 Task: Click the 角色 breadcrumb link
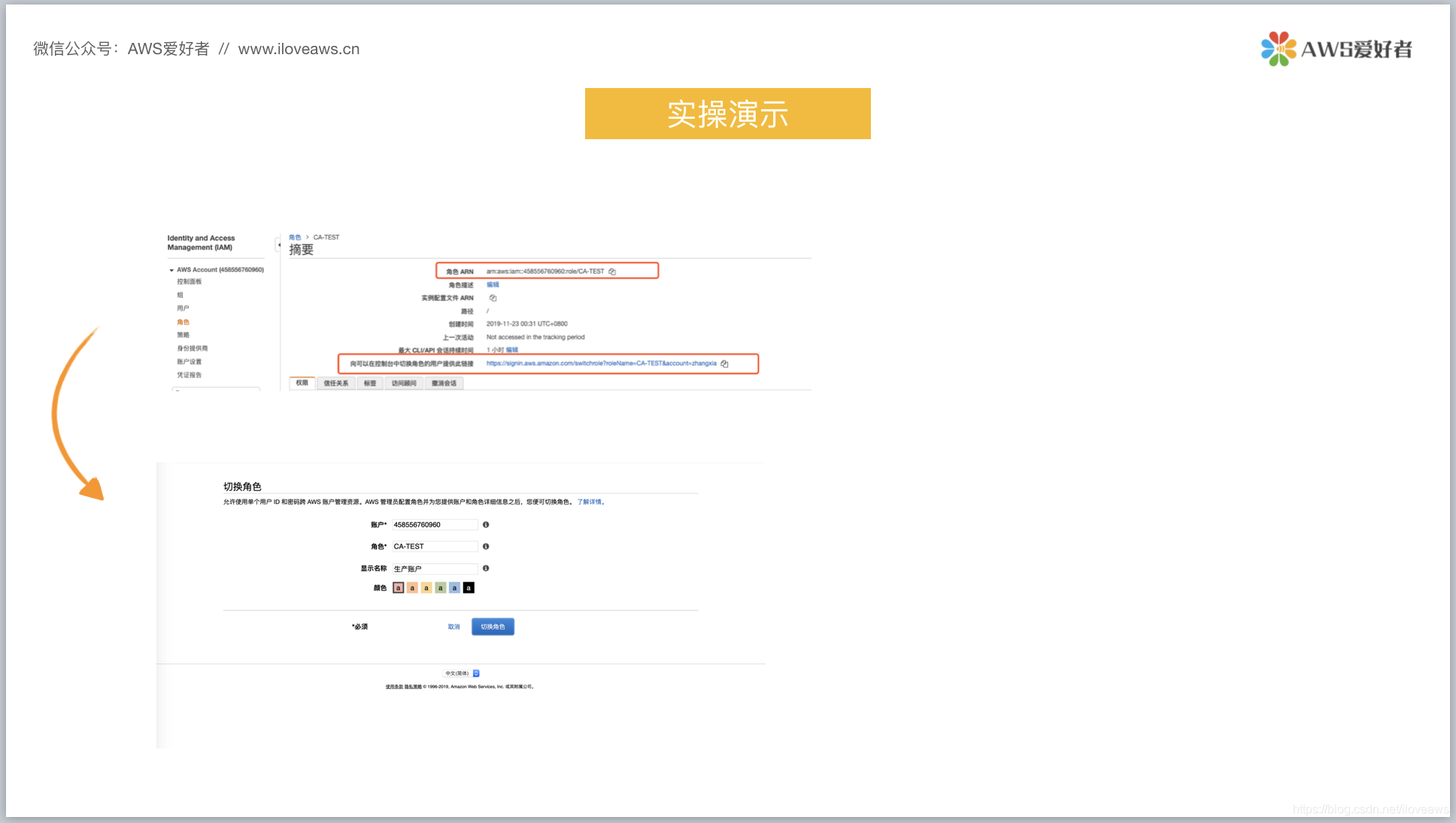[x=295, y=237]
